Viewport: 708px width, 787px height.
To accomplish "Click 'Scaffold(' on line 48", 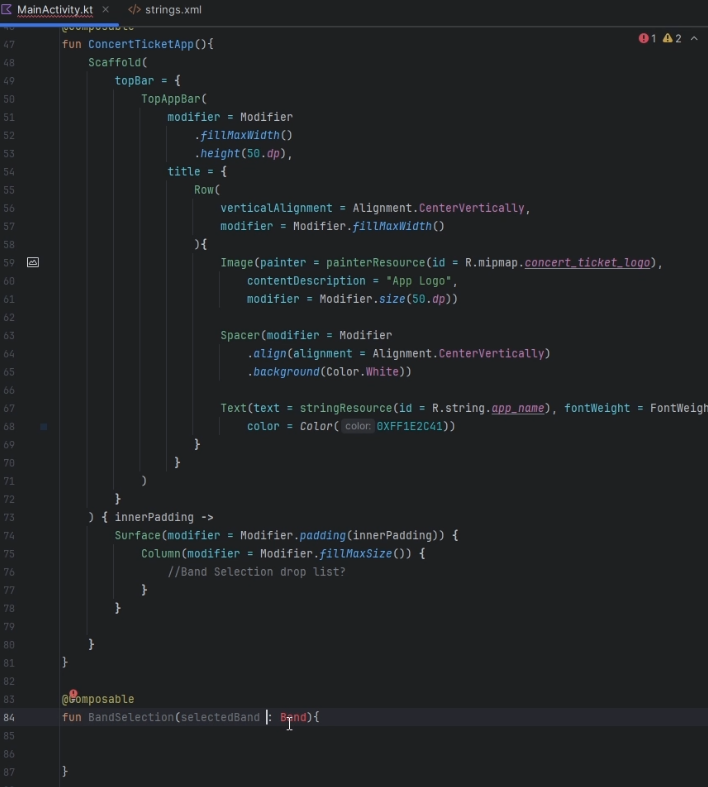I will coord(117,62).
